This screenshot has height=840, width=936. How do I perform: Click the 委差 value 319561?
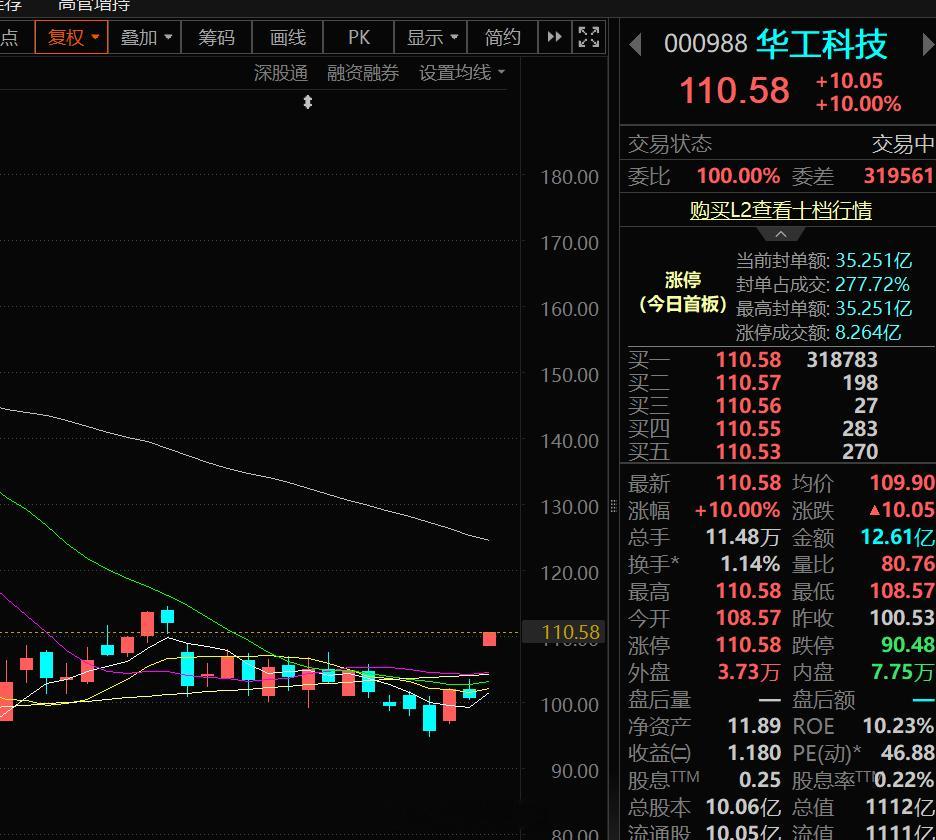pyautogui.click(x=898, y=176)
